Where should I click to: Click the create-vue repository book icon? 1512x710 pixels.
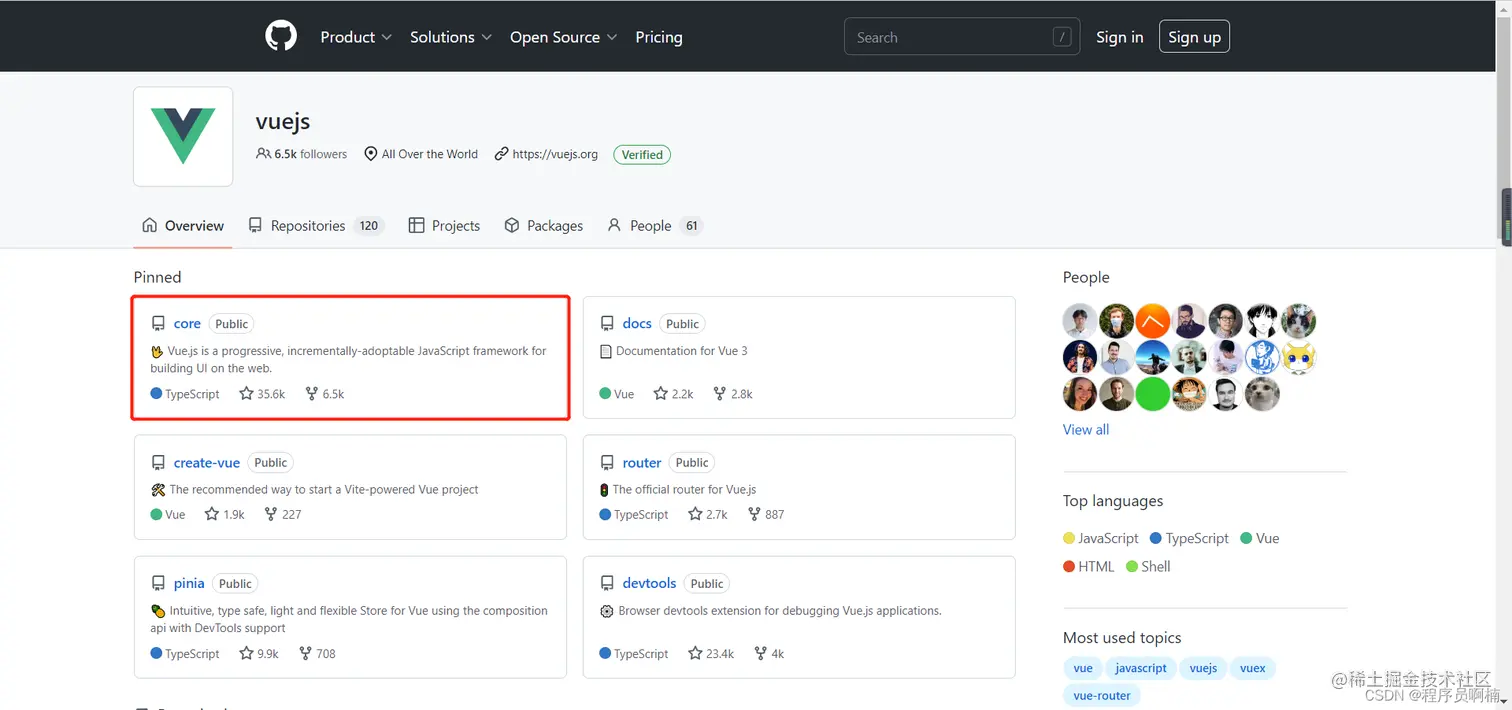click(x=158, y=463)
